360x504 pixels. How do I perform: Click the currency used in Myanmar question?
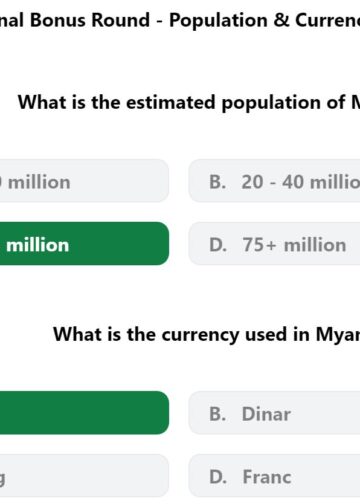point(206,334)
